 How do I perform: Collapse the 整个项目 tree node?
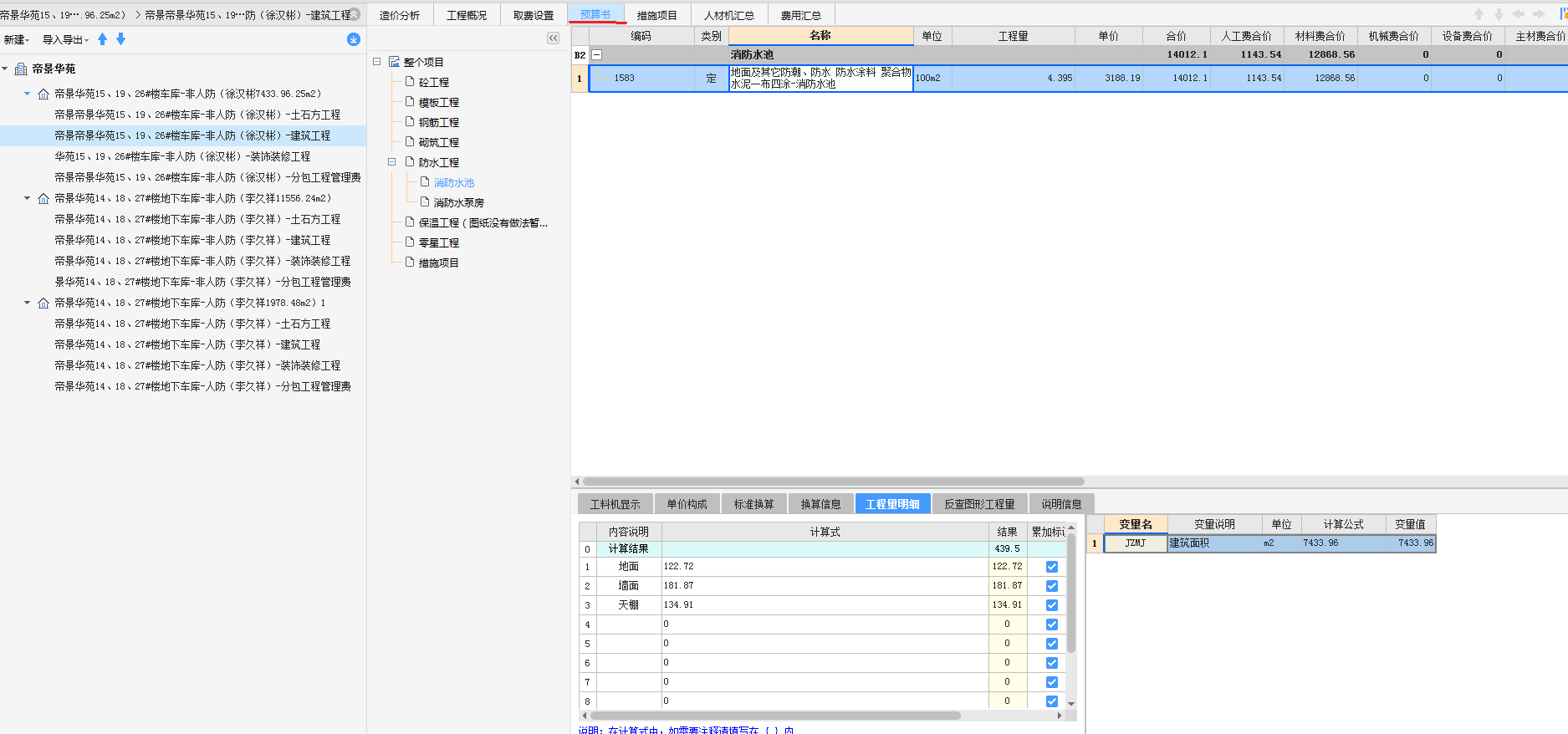coord(376,62)
